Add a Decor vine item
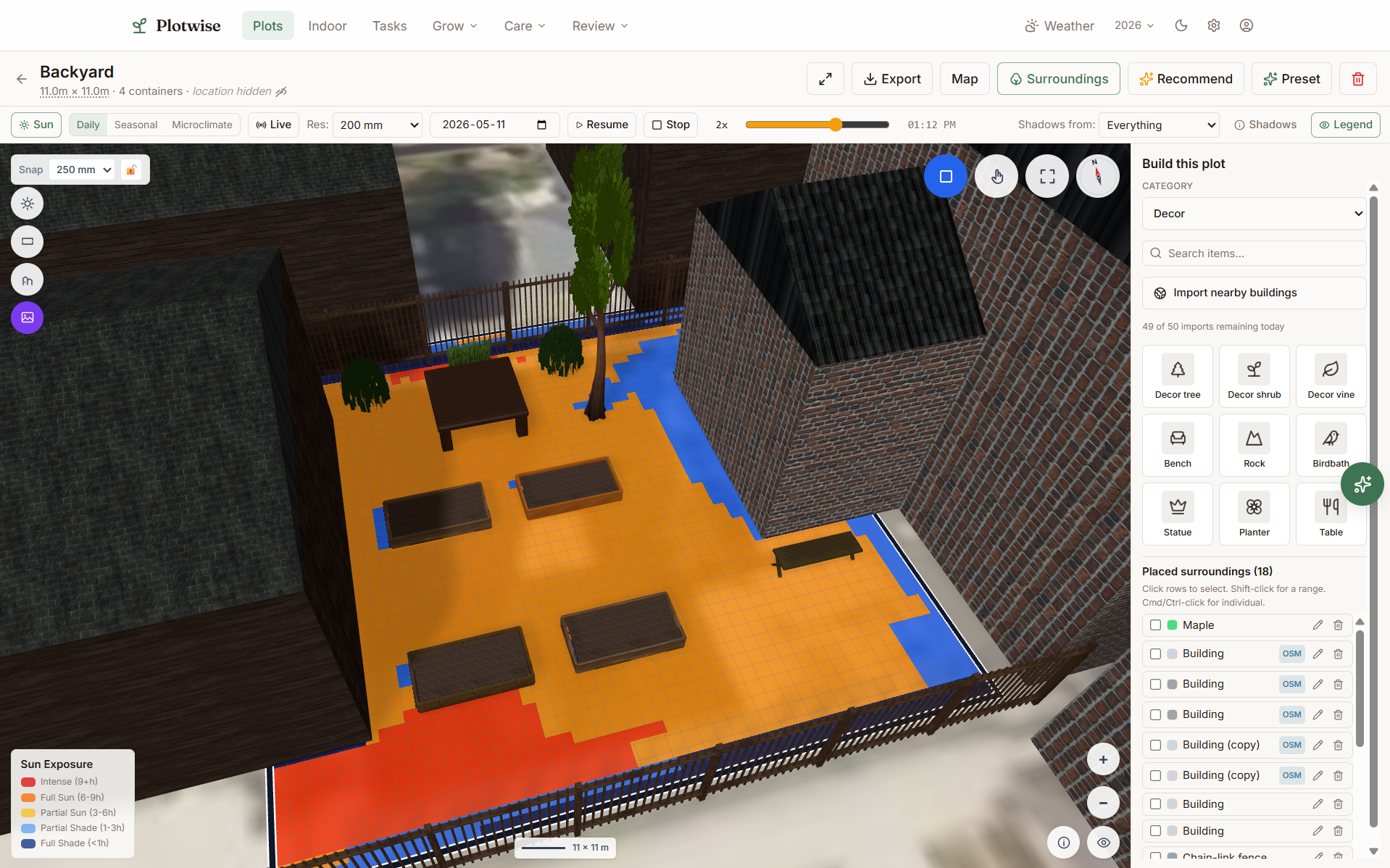Screen dimensions: 1390x868 click(1331, 376)
